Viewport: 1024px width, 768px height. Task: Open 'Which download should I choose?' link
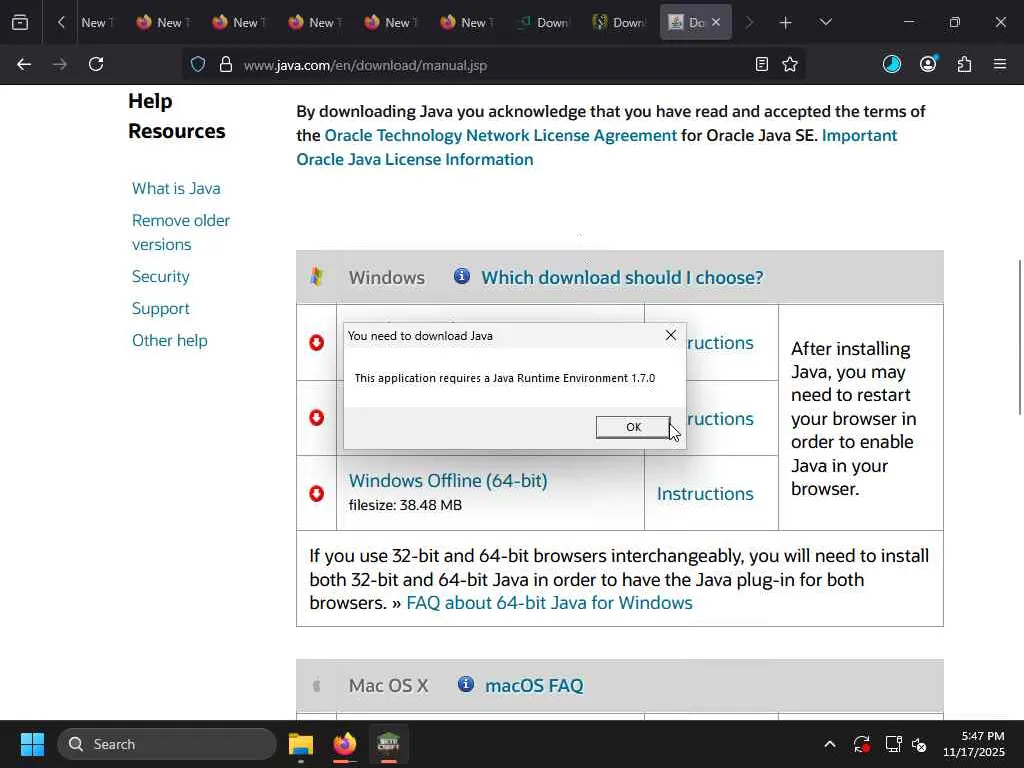tap(622, 278)
